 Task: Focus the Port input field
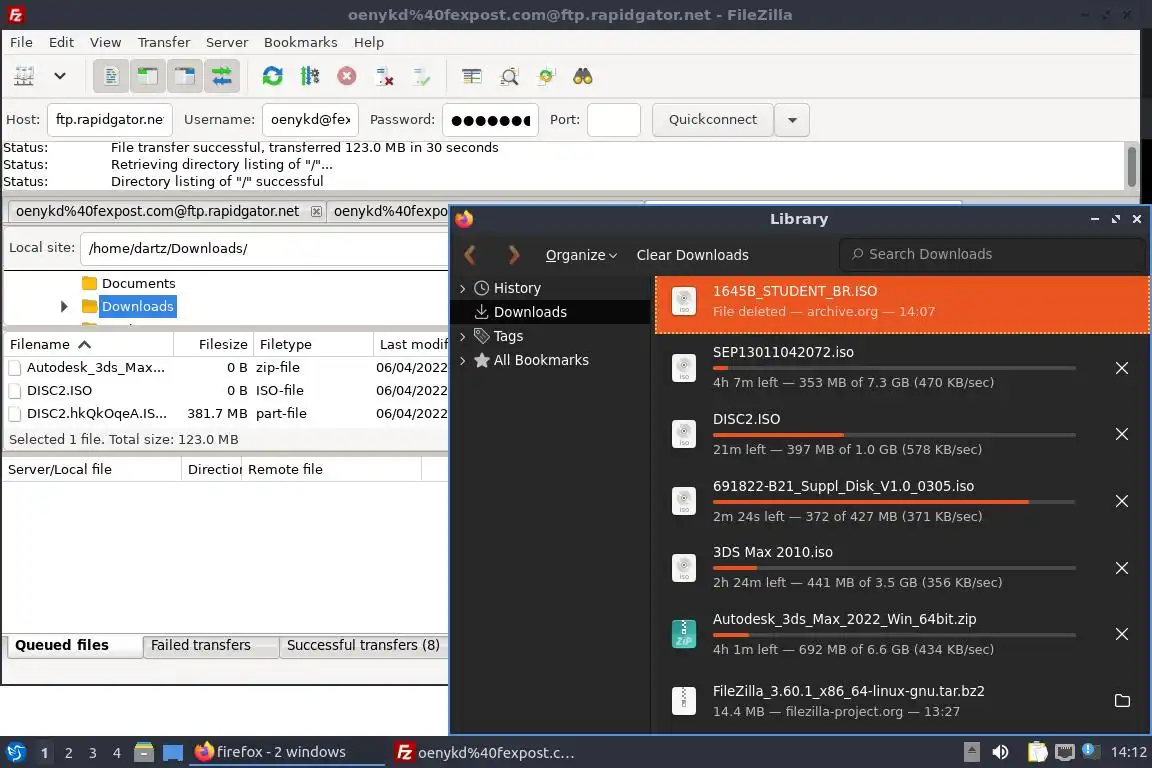click(614, 120)
